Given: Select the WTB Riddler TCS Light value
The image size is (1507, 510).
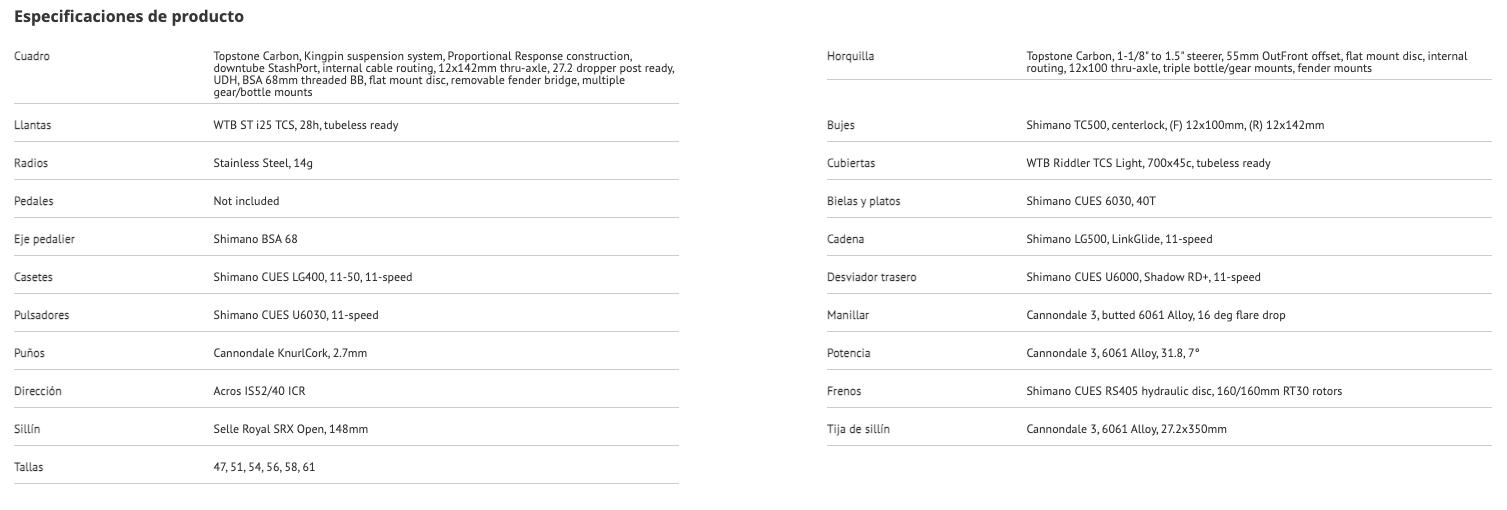Looking at the screenshot, I should pyautogui.click(x=1148, y=163).
